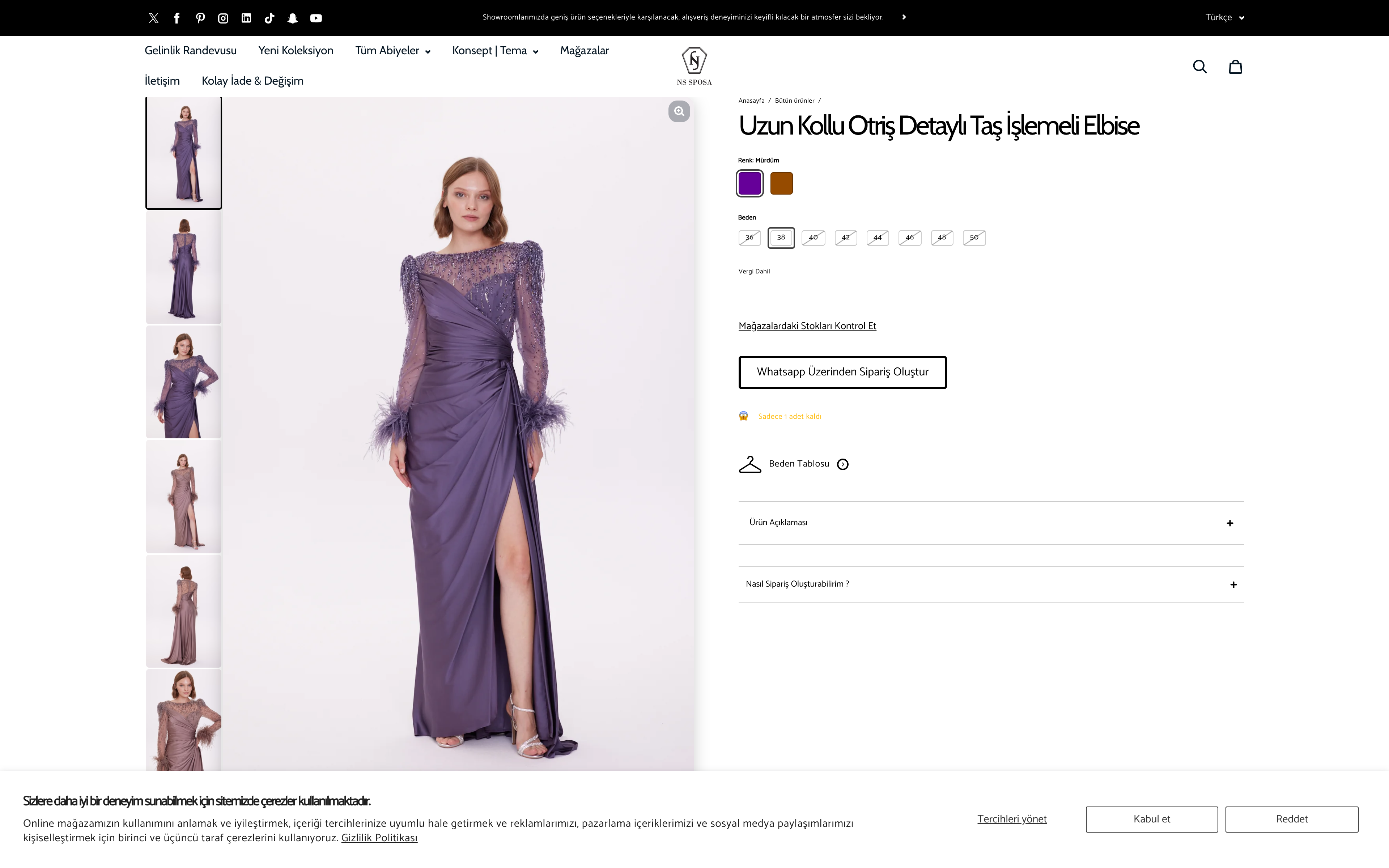Click the Snapchat ghost icon

tap(293, 18)
